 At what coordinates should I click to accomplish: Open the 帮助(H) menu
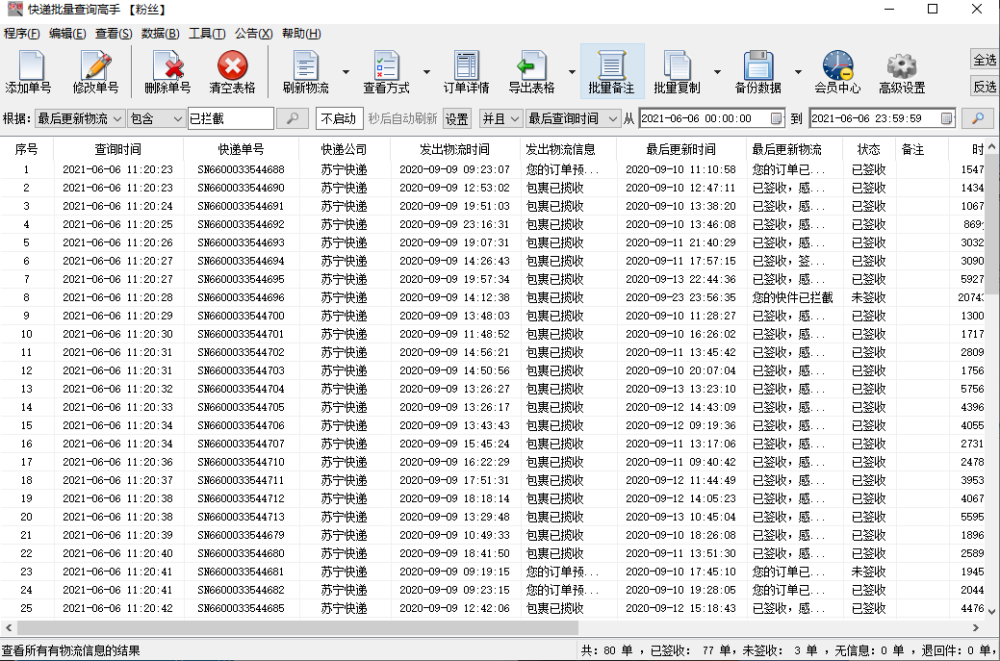[x=301, y=34]
